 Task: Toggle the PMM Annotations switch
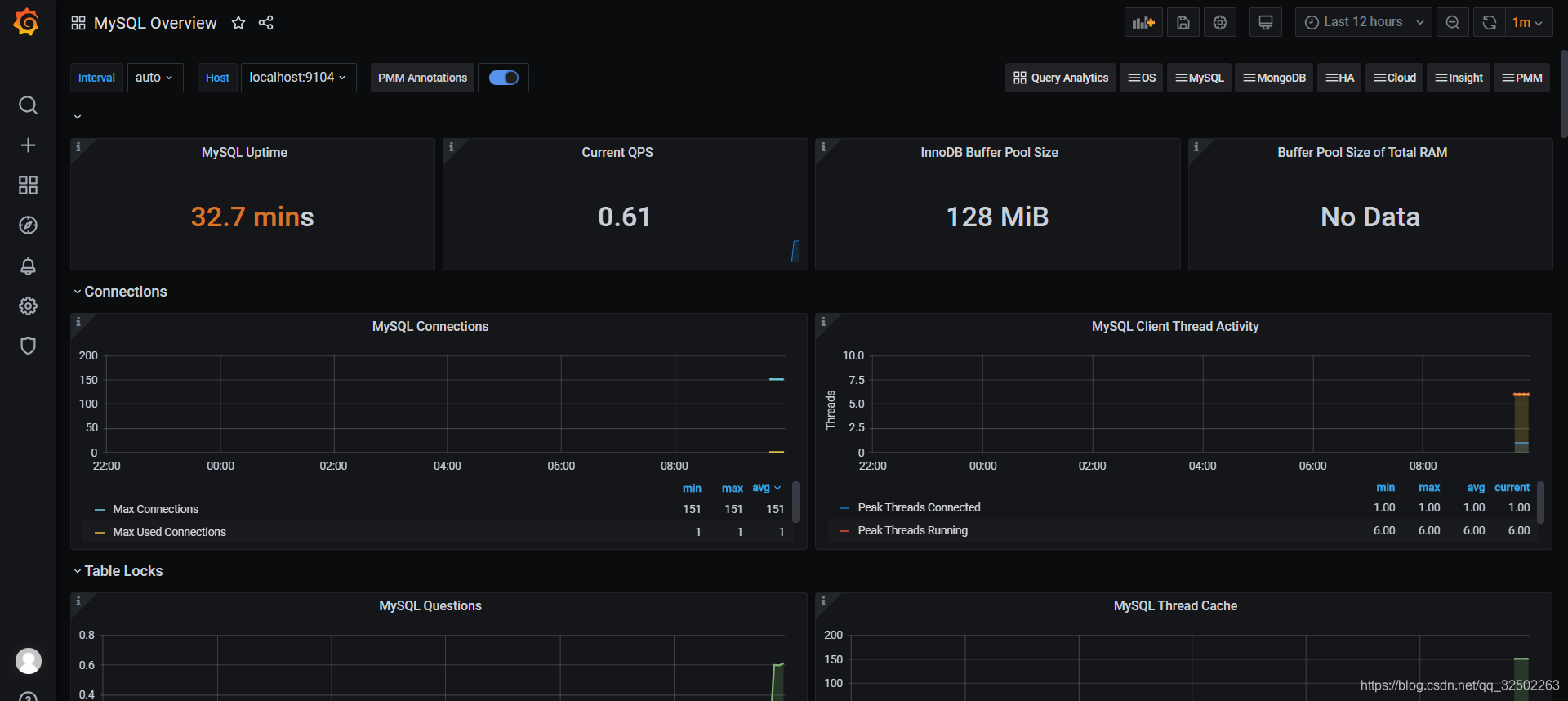[x=503, y=78]
